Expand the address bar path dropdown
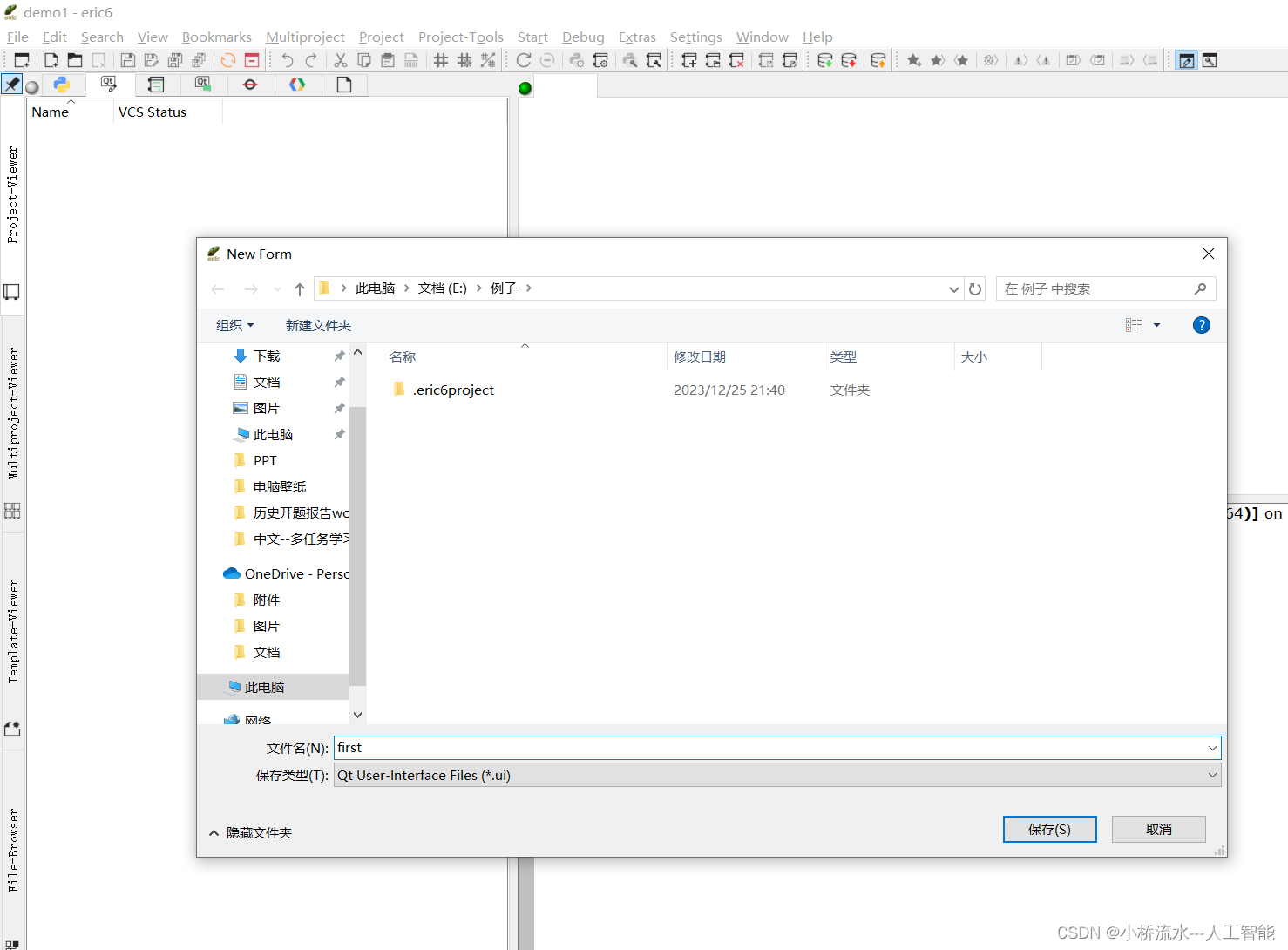This screenshot has width=1288, height=950. [x=953, y=289]
